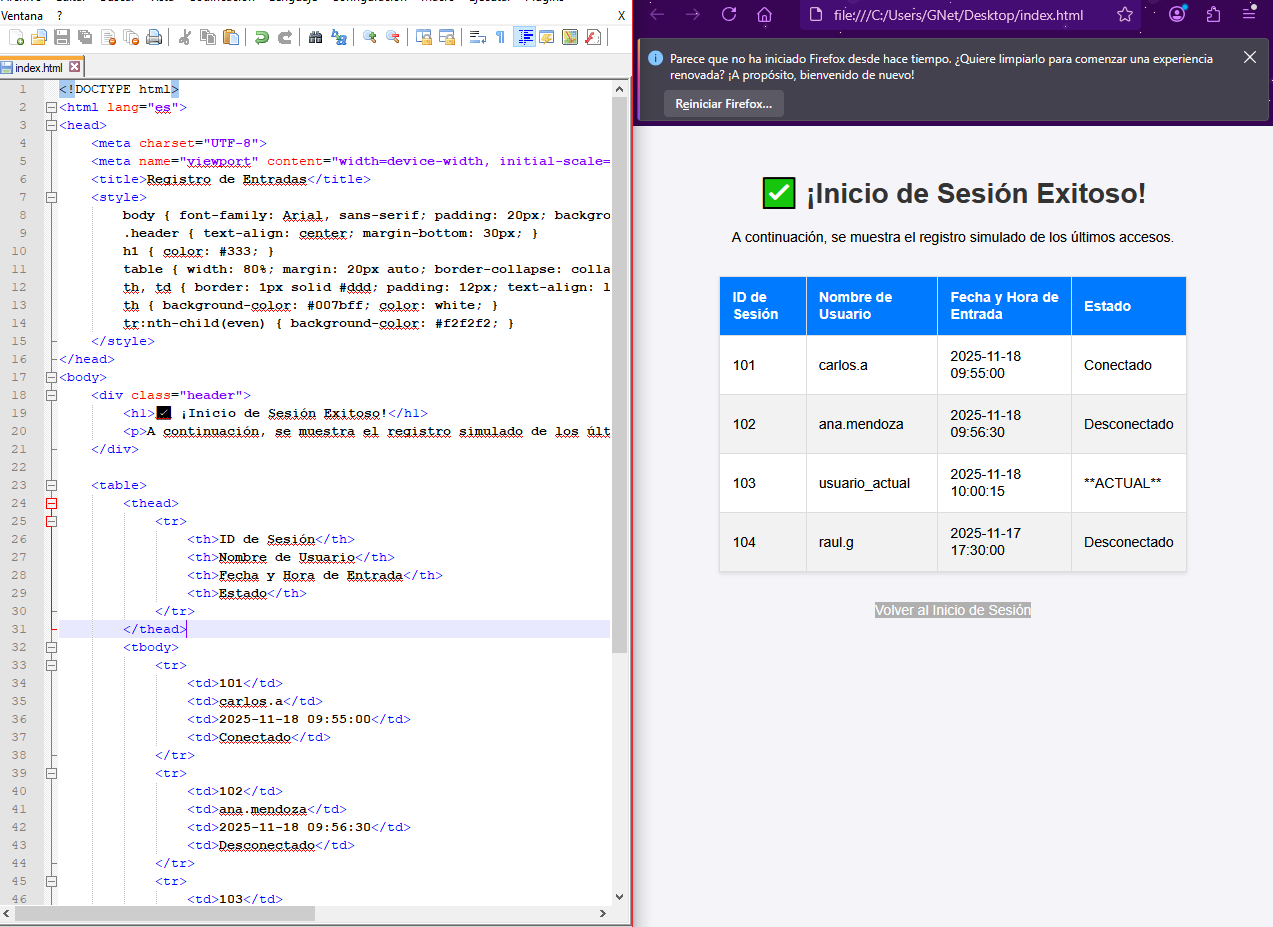Reload the page in Firefox
Screen dimensions: 1273x927
coord(729,14)
